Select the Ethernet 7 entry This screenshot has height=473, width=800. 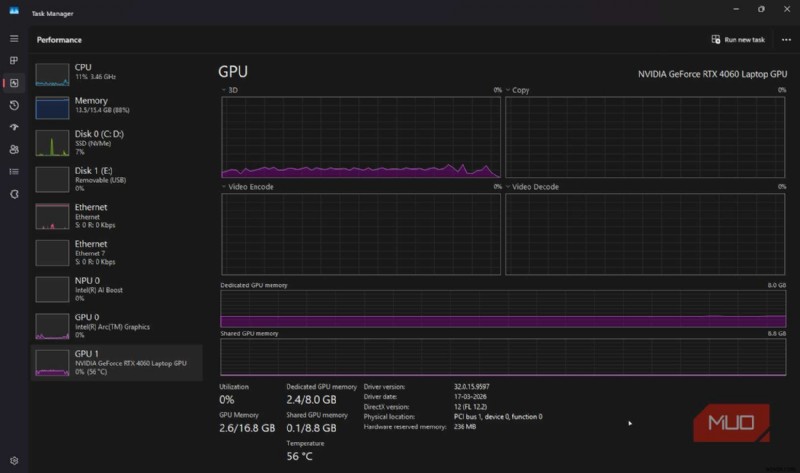coord(116,253)
